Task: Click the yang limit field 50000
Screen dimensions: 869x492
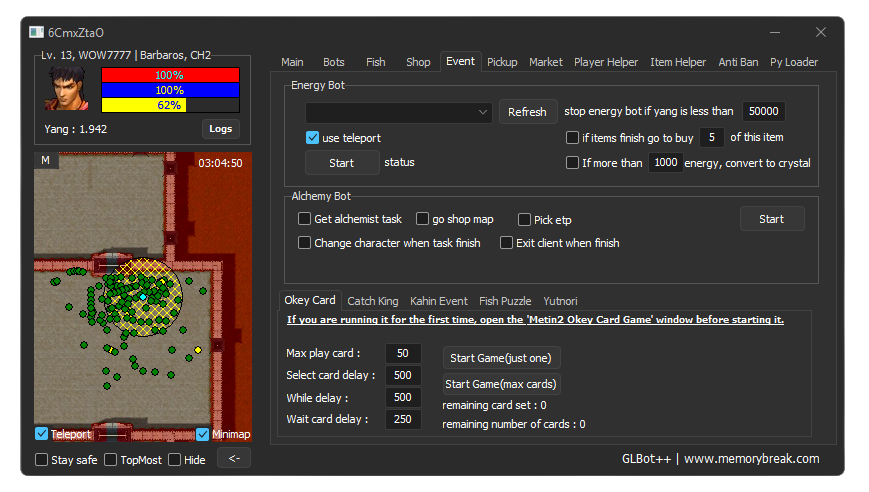Action: click(764, 111)
